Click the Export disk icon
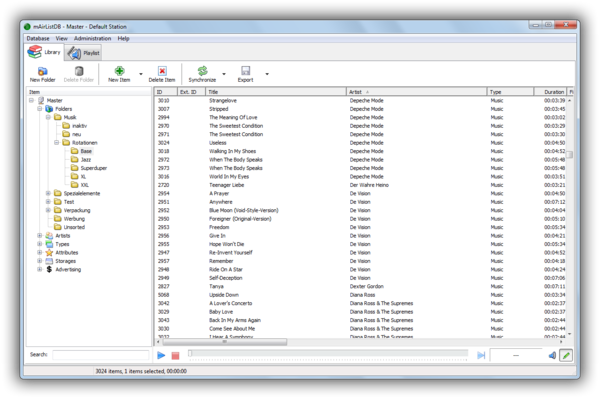The height and width of the screenshot is (399, 600). click(x=245, y=71)
